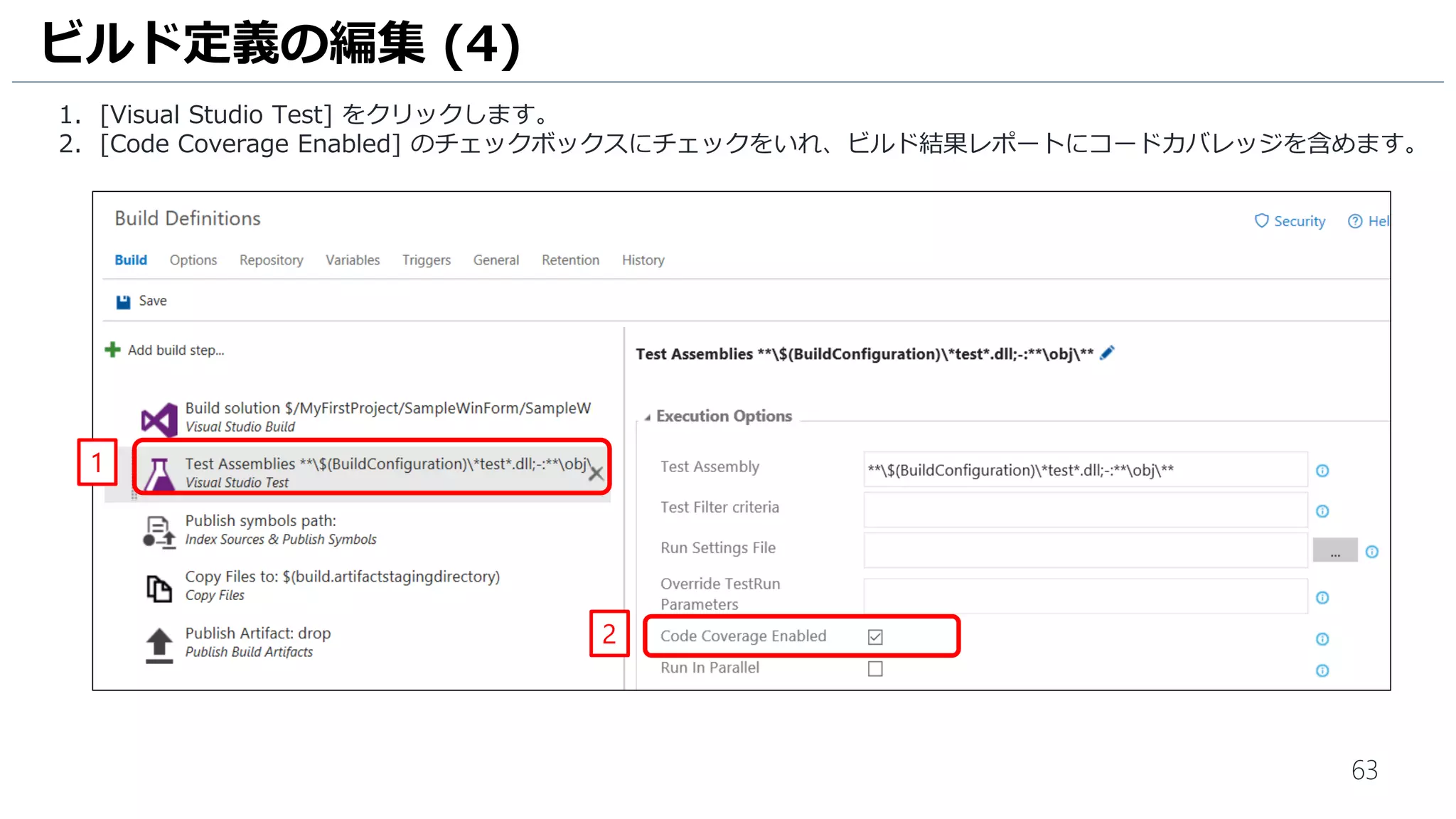Click the info icon beside Test Assembly field
The image size is (1456, 819).
[x=1322, y=471]
